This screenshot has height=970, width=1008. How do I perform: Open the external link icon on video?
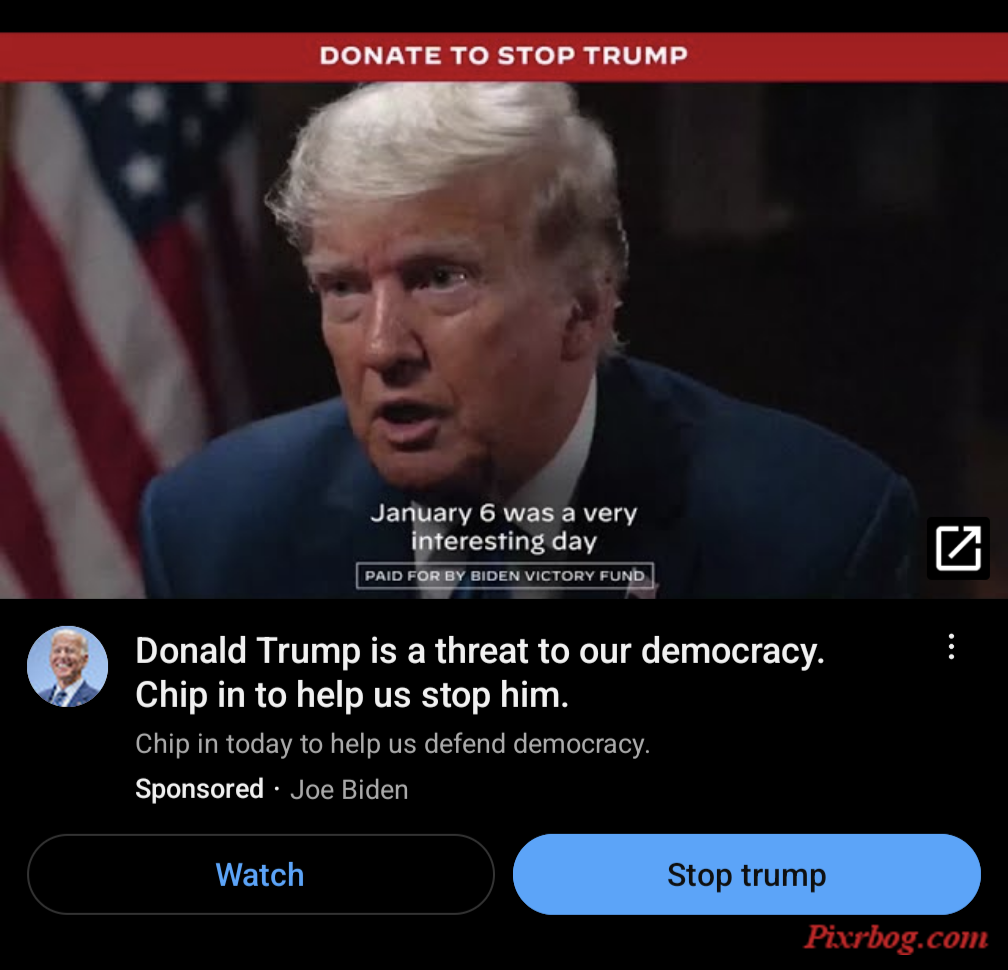[958, 548]
